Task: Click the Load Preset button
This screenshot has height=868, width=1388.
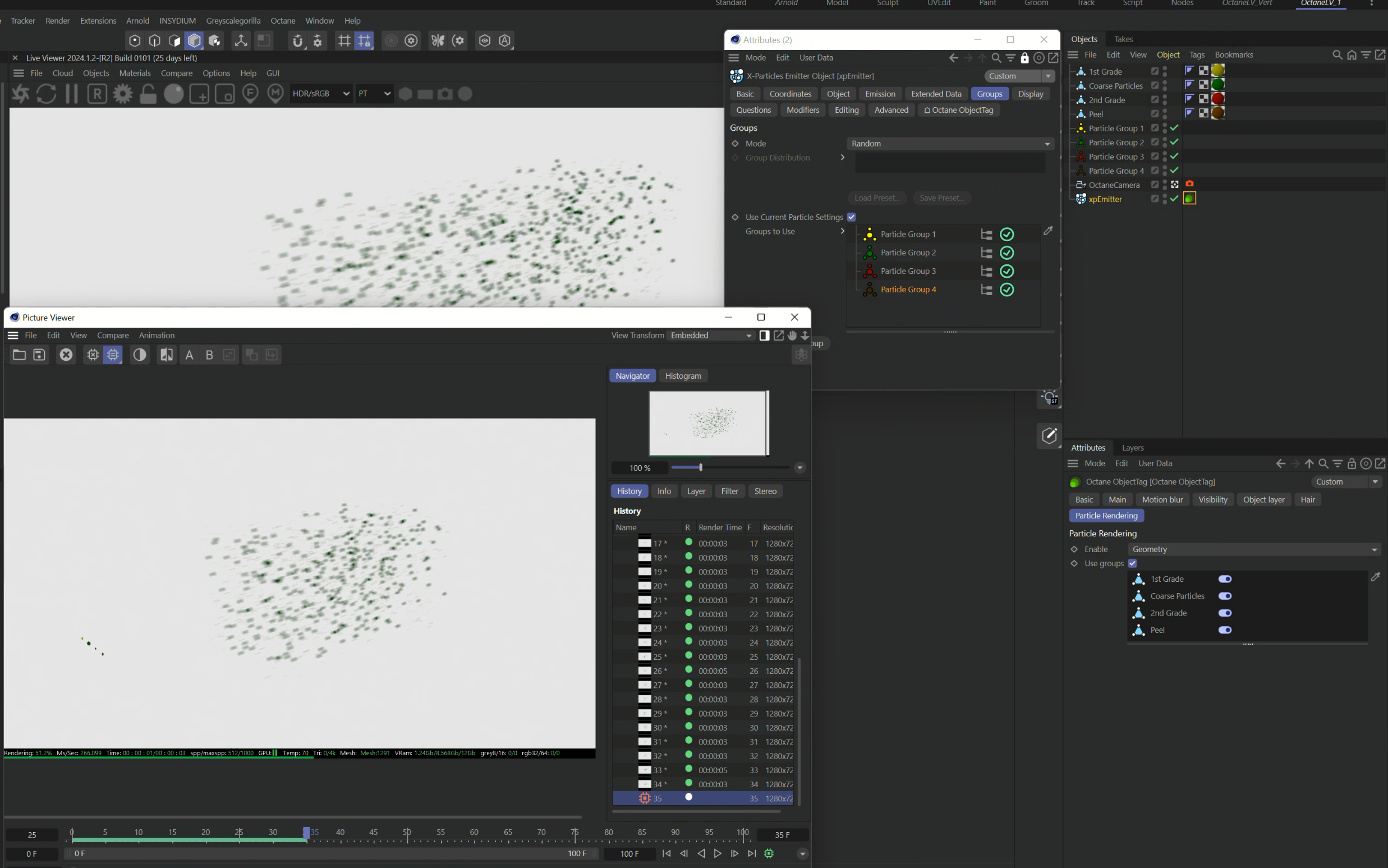Action: 876,198
